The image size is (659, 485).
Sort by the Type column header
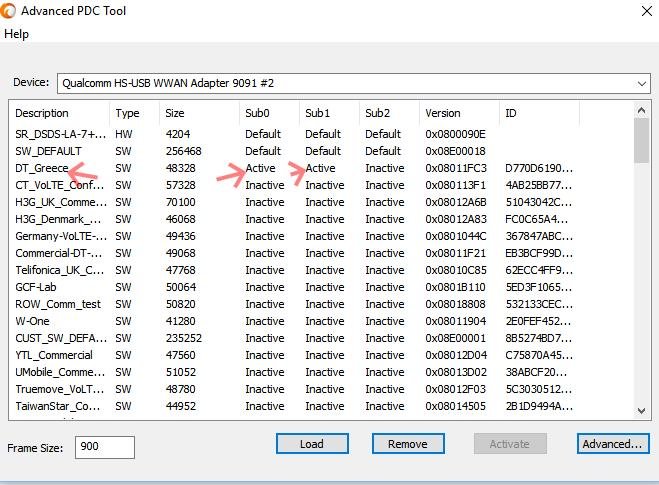click(134, 113)
